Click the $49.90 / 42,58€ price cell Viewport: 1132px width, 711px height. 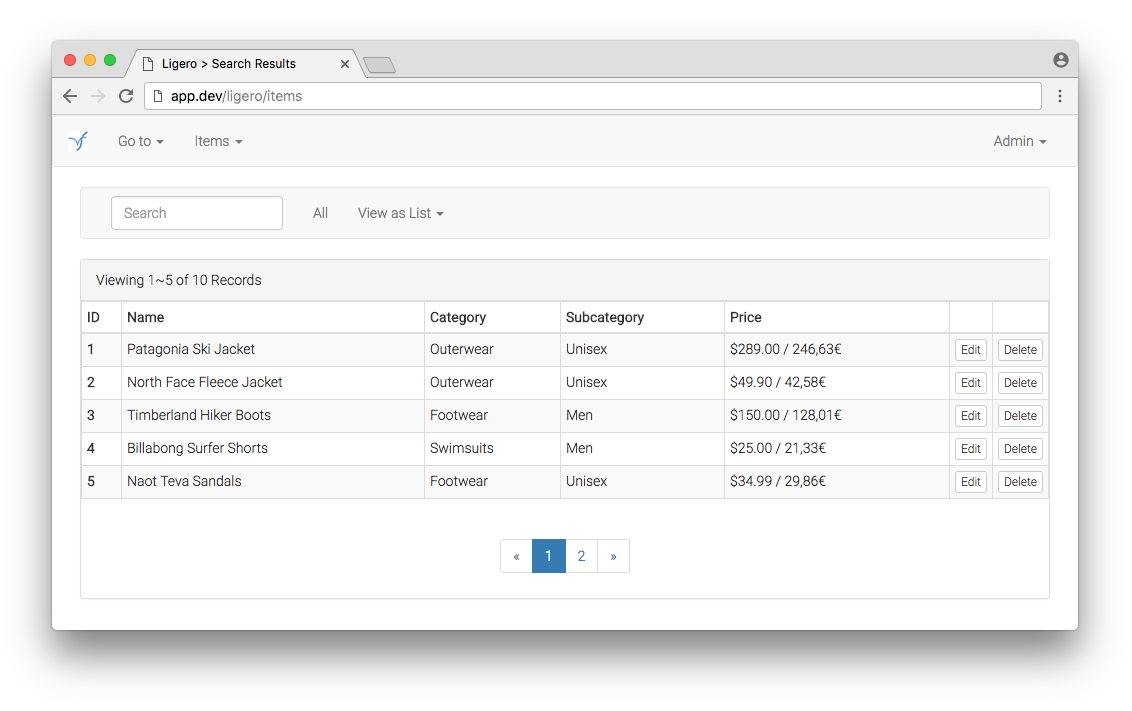tap(837, 383)
